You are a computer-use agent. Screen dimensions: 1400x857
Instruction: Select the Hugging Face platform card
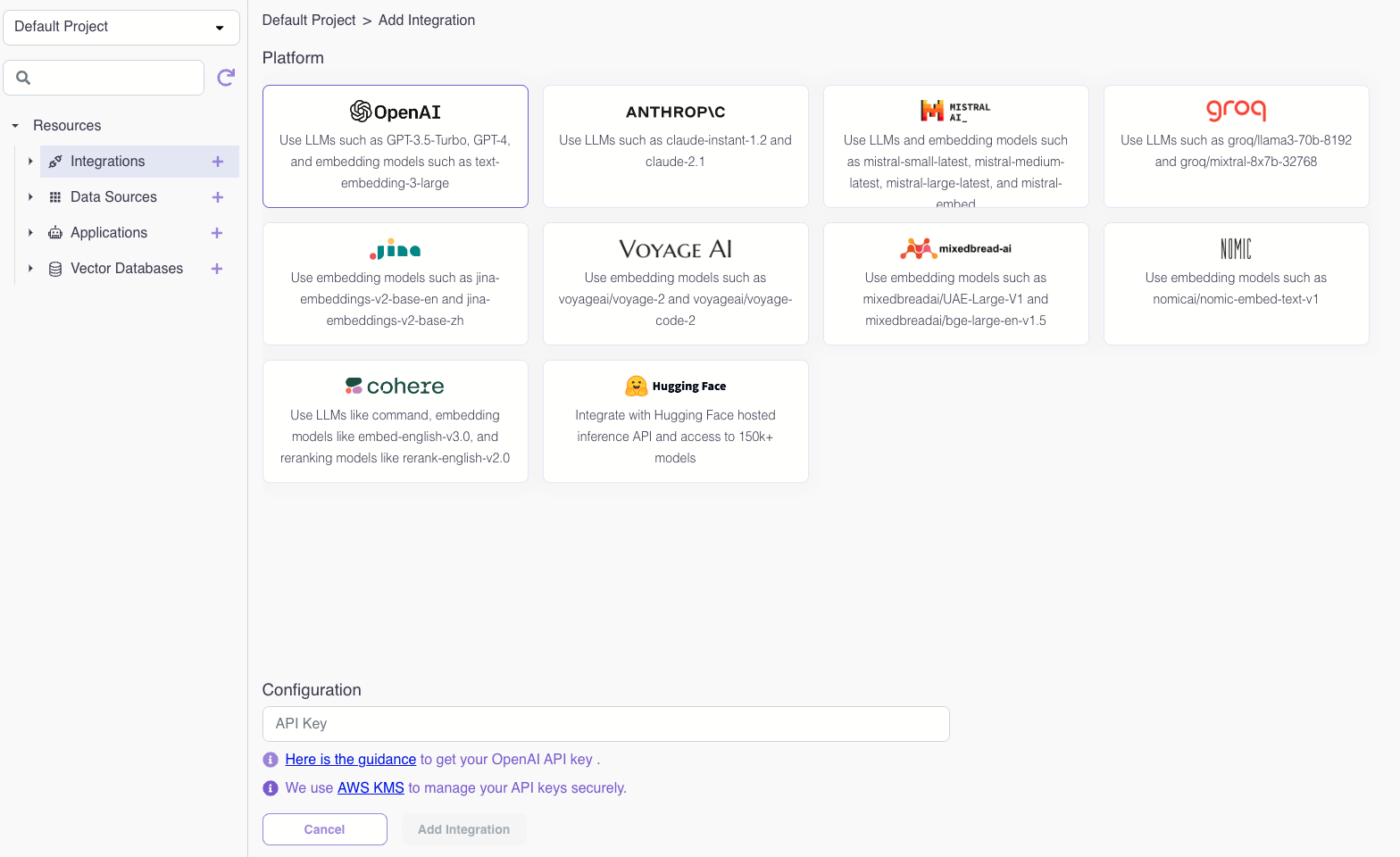[675, 421]
